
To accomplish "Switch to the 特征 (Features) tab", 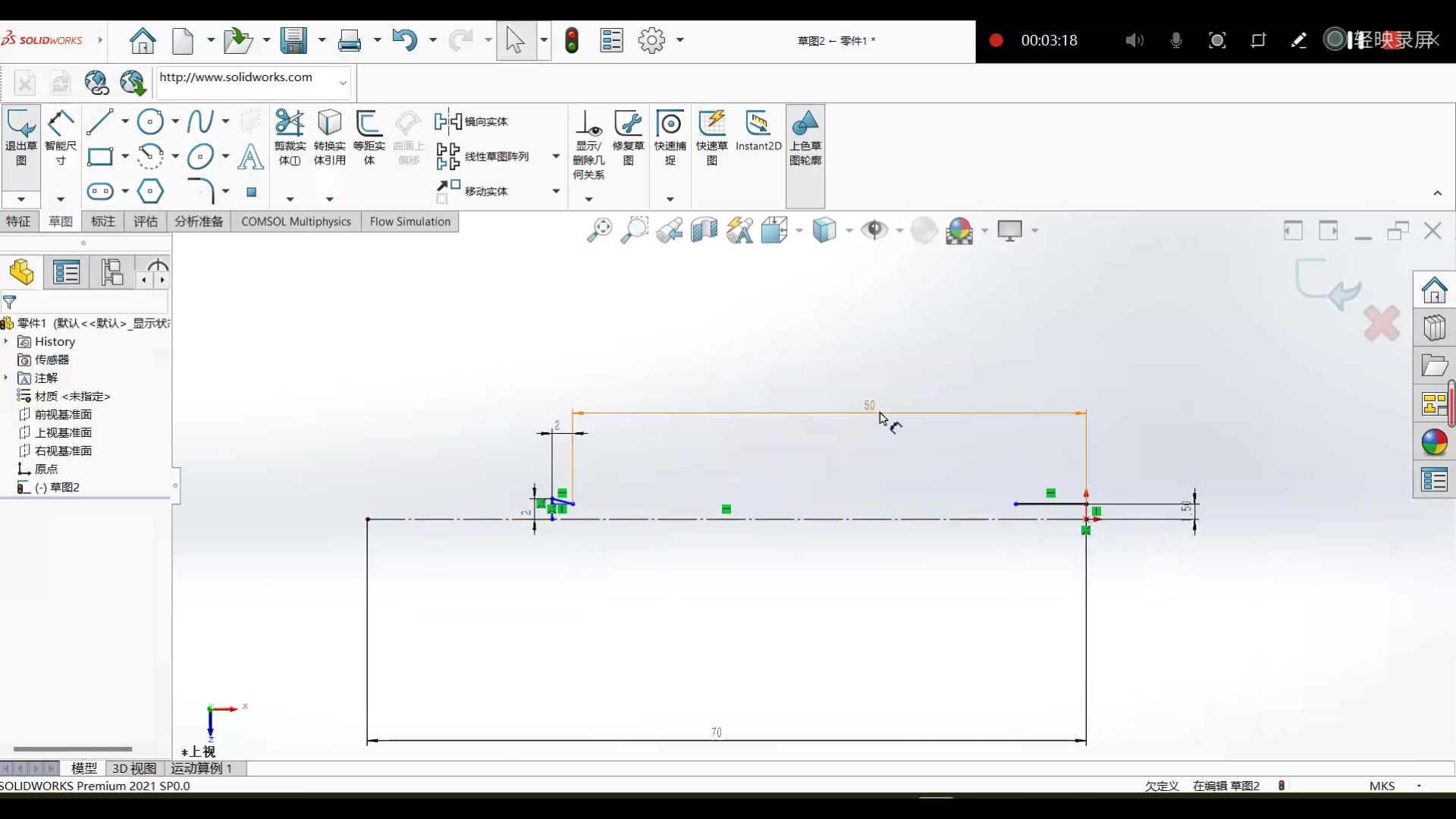I will tap(18, 221).
